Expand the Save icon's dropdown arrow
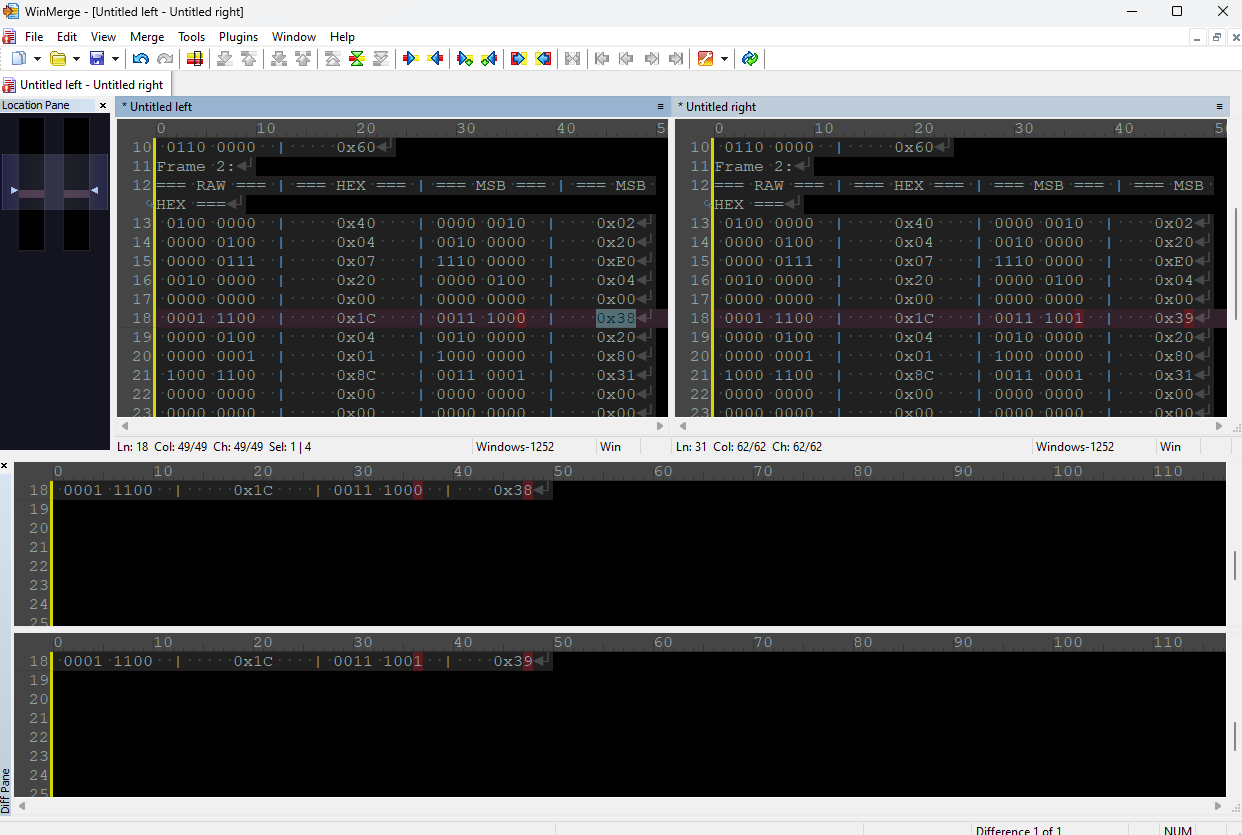This screenshot has width=1242, height=835. [115, 59]
